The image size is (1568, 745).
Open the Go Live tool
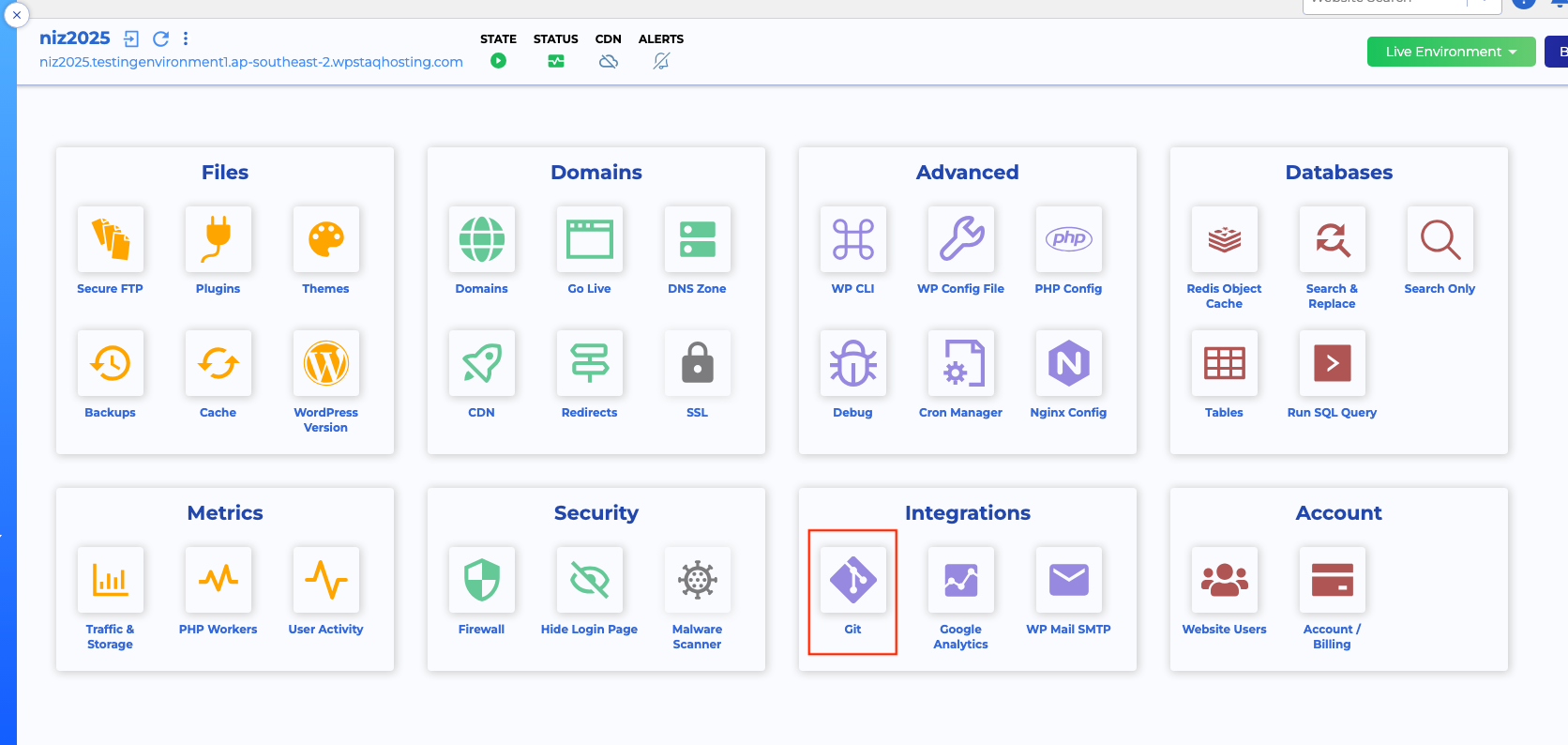[x=590, y=239]
